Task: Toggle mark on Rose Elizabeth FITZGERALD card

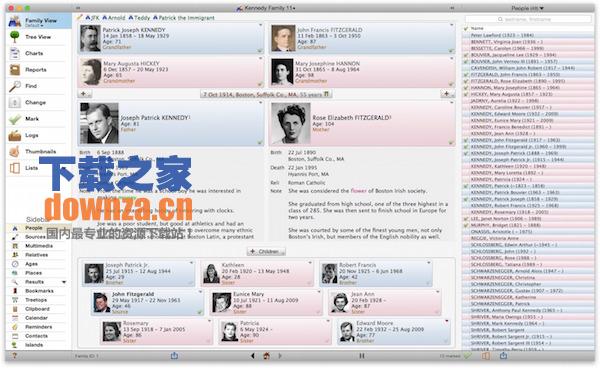Action: (451, 143)
